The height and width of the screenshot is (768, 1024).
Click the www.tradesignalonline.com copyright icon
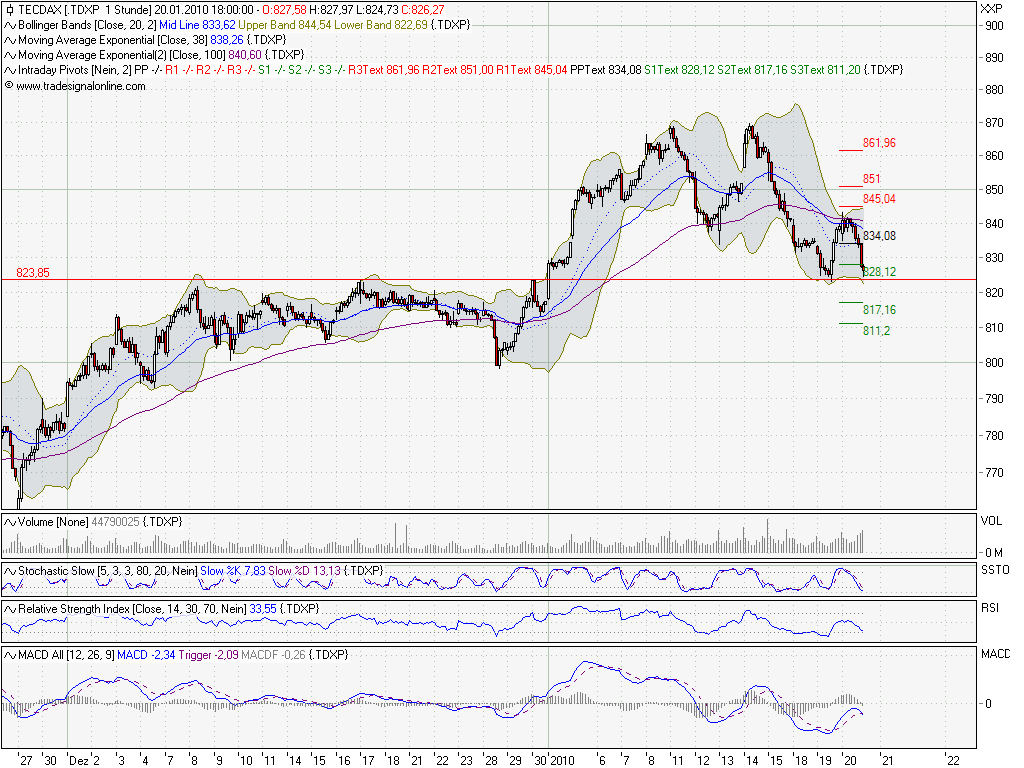[x=7, y=86]
